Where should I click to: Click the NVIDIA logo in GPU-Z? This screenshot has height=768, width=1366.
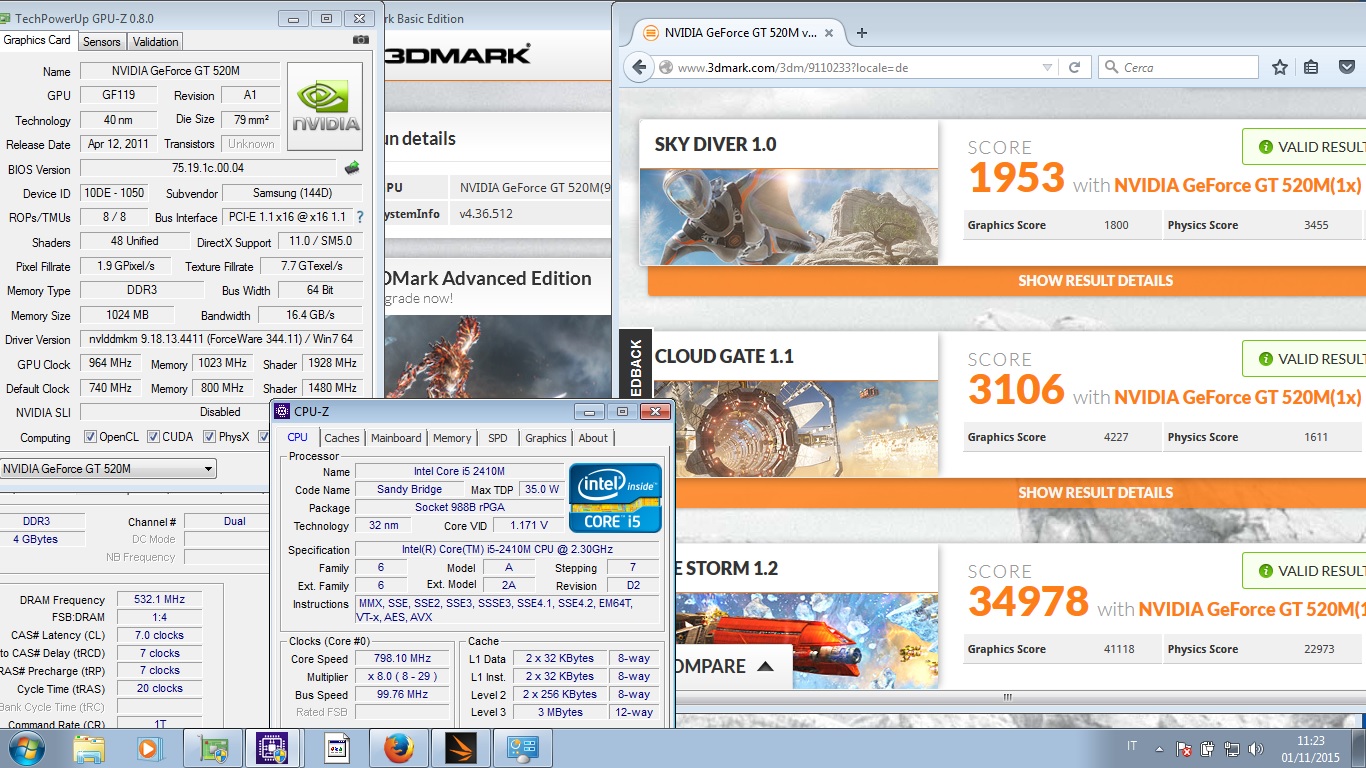(325, 107)
